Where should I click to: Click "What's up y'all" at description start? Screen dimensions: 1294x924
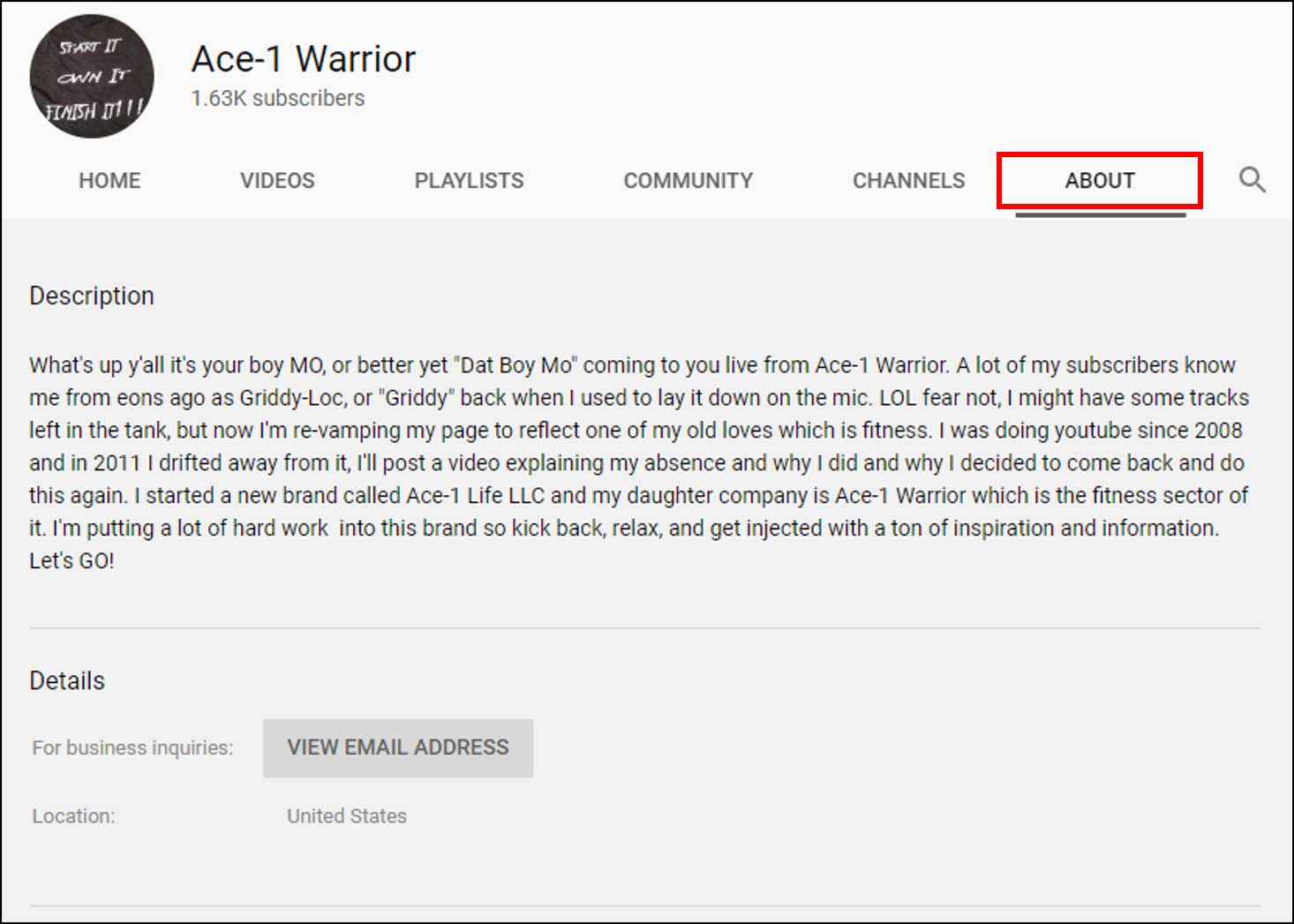coord(96,365)
